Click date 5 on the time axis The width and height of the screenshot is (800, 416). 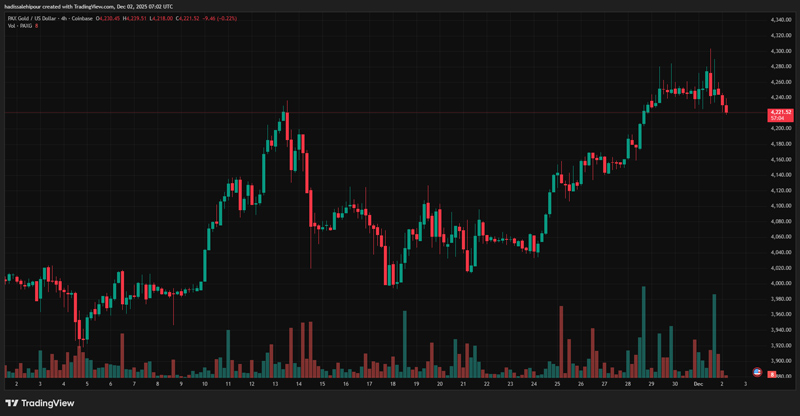[86, 384]
